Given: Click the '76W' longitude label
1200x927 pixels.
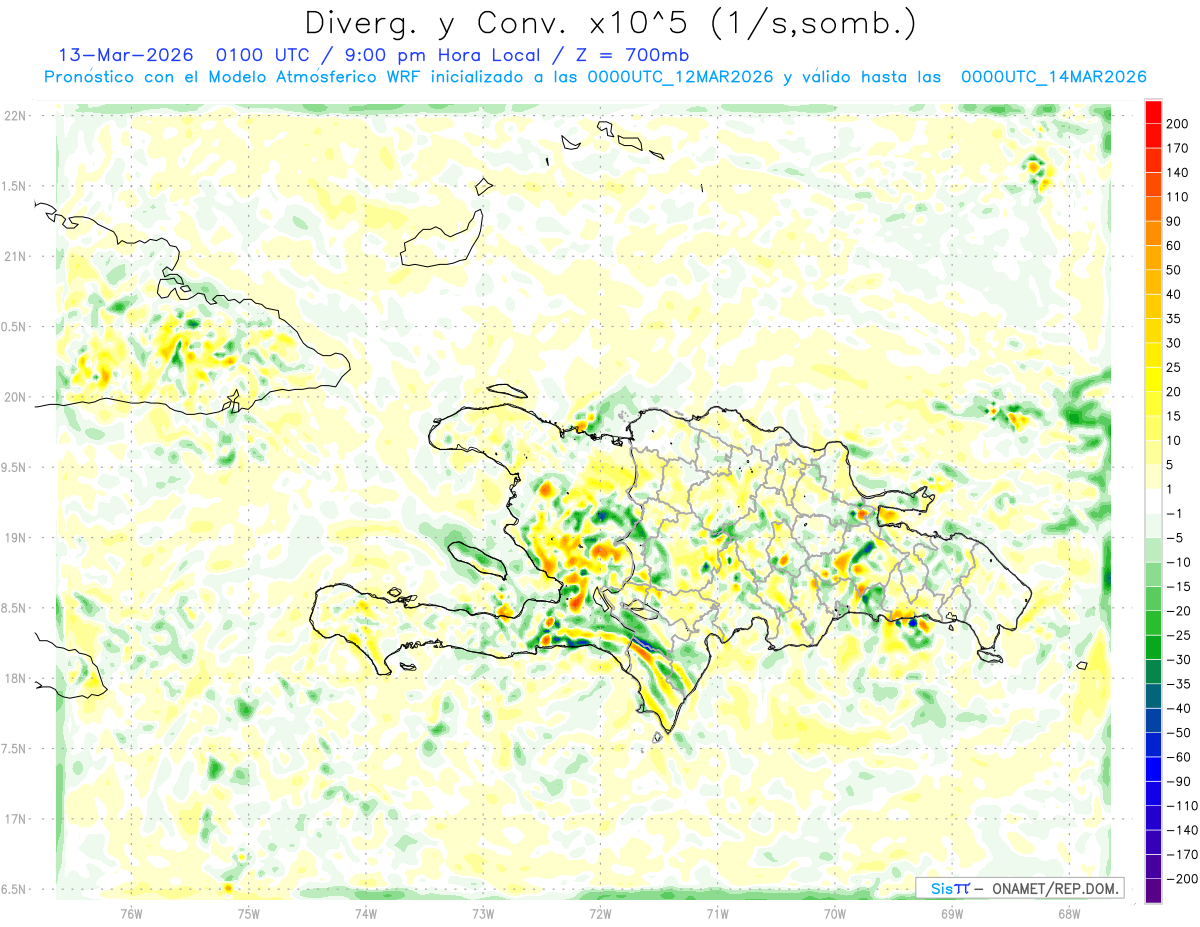Looking at the screenshot, I should point(131,913).
